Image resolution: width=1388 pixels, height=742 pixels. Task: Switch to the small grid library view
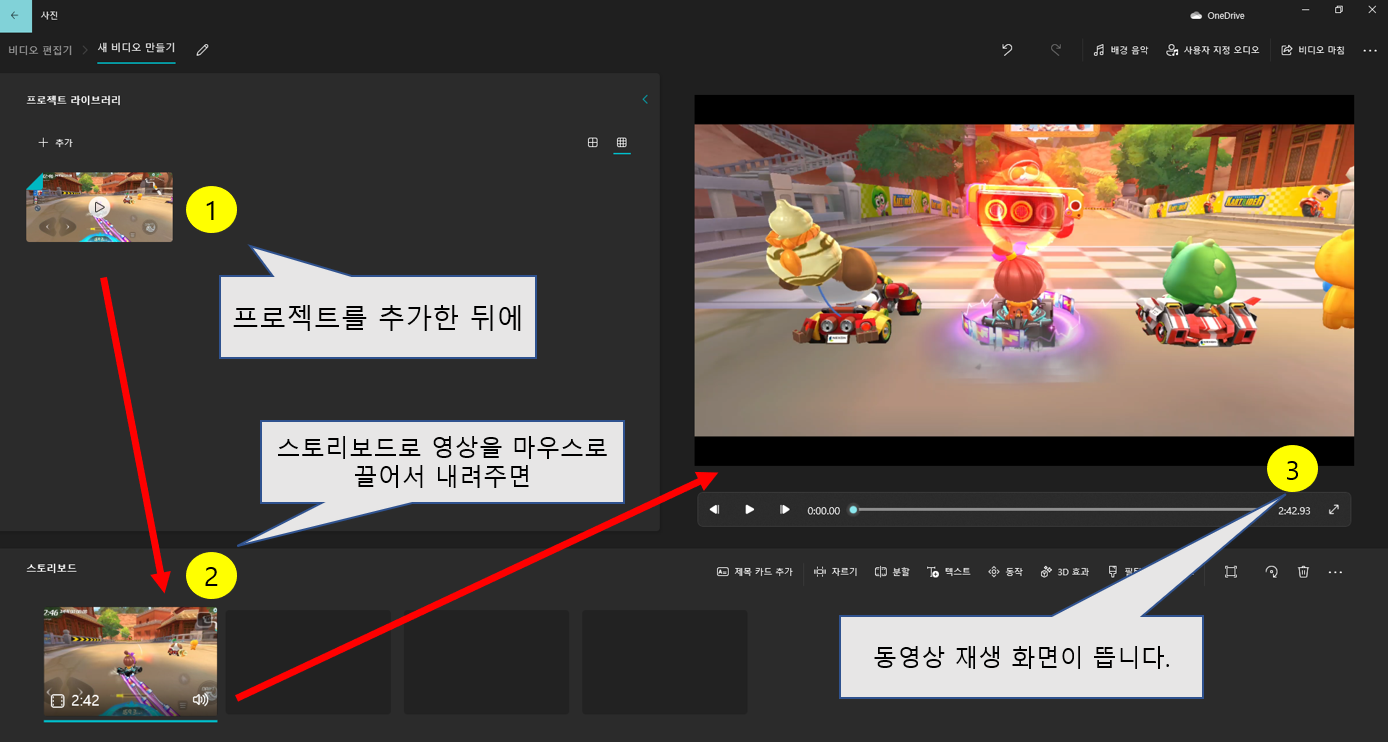(x=622, y=143)
